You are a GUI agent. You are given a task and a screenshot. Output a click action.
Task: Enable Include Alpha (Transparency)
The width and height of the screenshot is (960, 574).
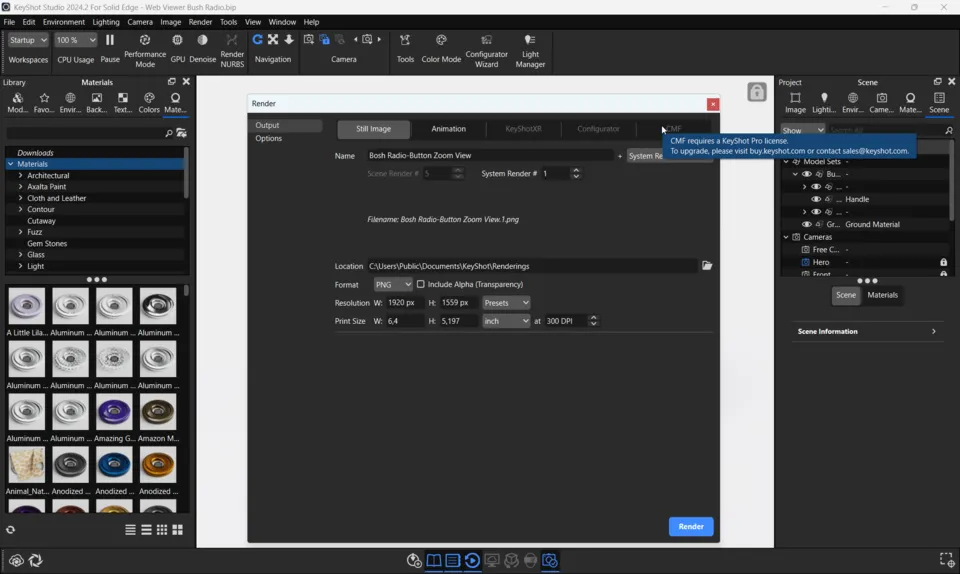click(421, 284)
